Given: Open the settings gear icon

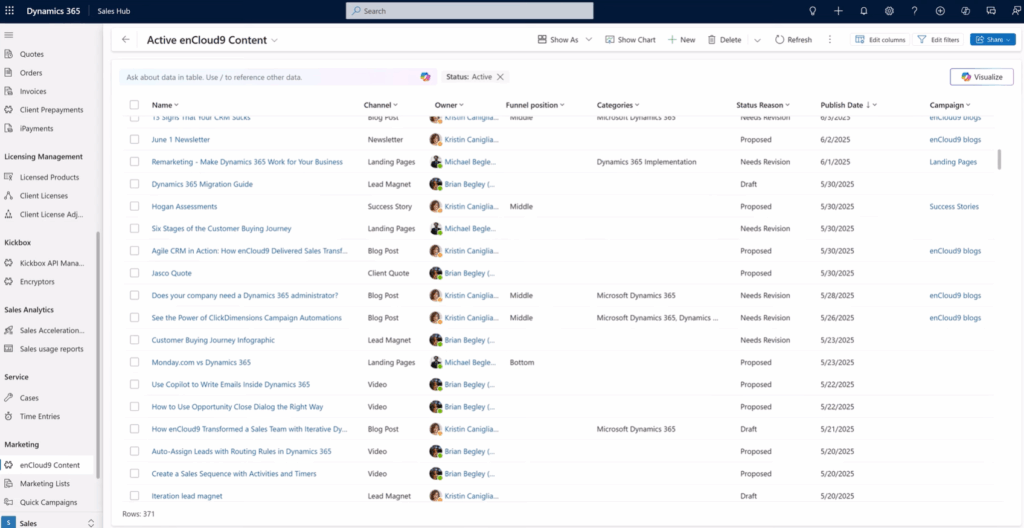Looking at the screenshot, I should pos(889,10).
